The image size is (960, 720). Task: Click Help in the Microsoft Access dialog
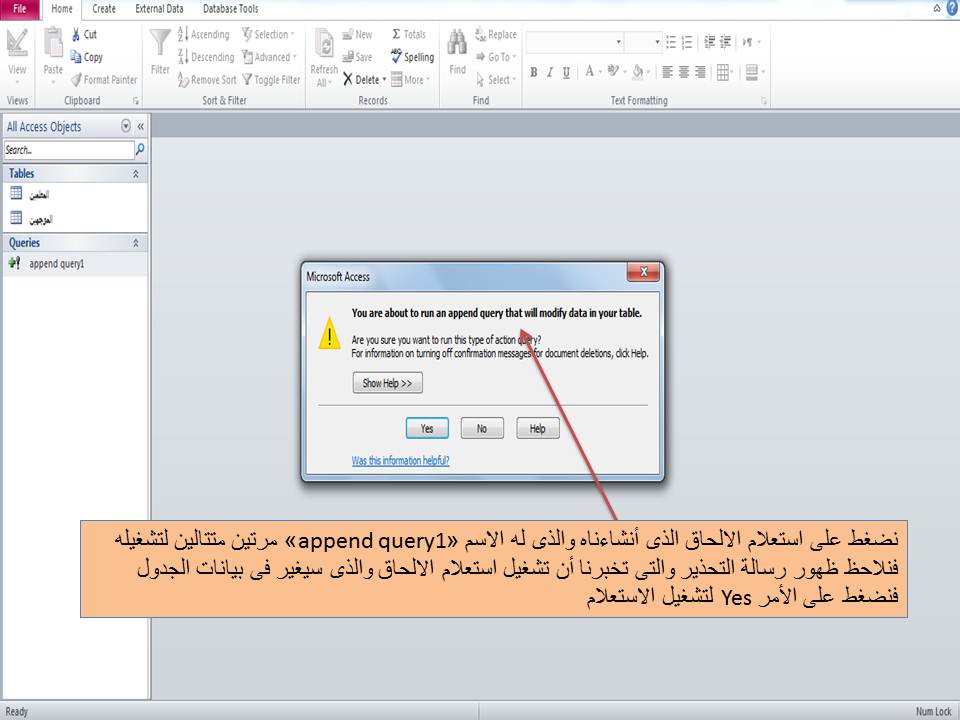tap(538, 428)
